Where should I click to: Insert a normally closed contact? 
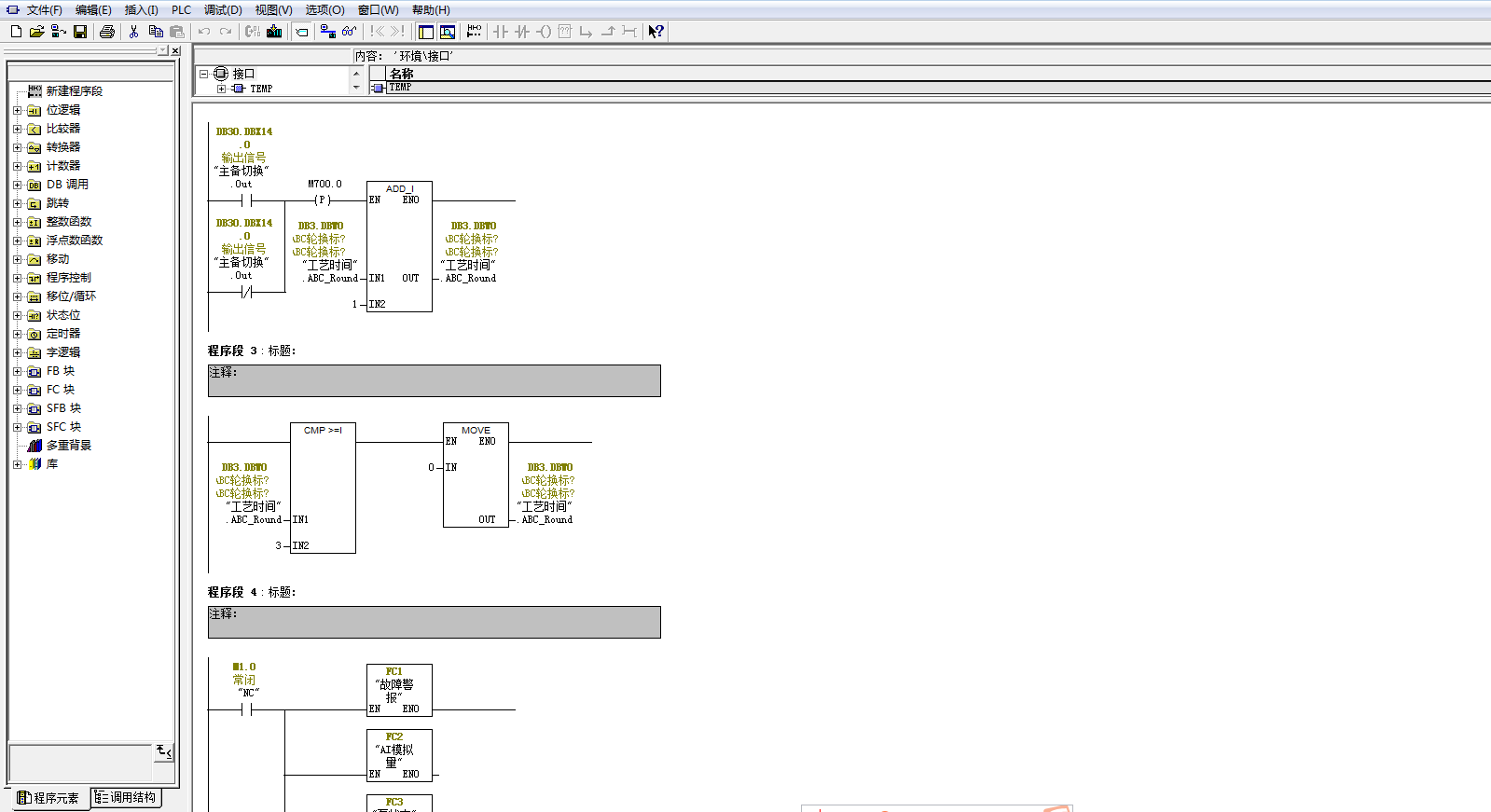522,32
